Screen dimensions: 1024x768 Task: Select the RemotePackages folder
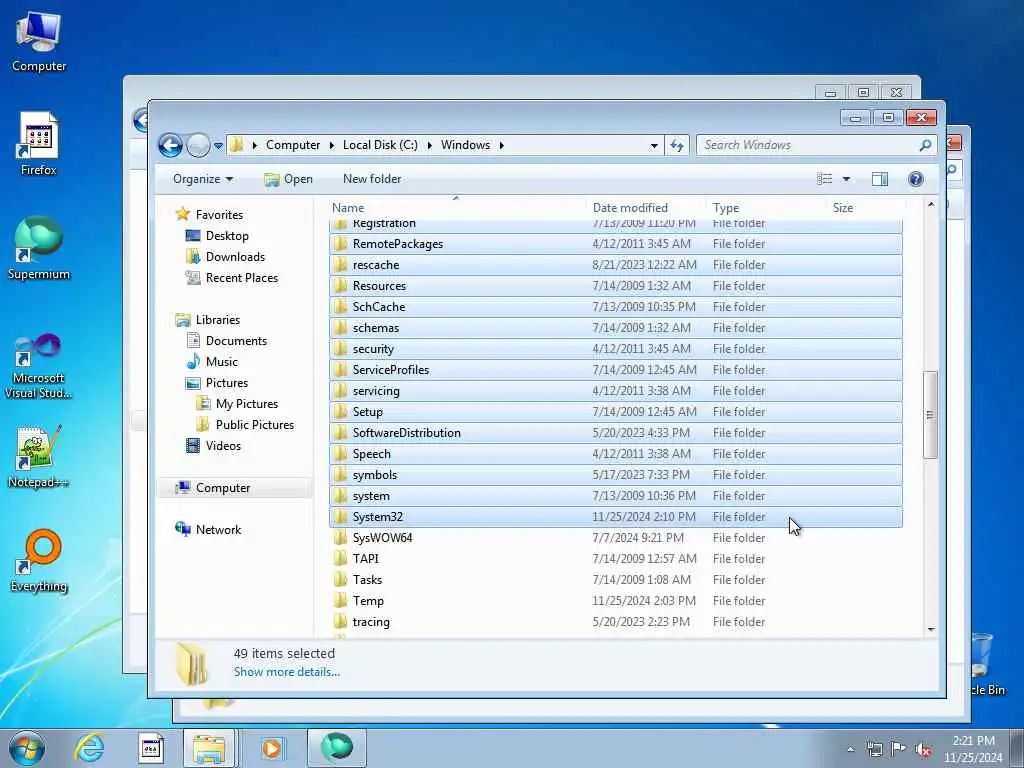pos(616,244)
